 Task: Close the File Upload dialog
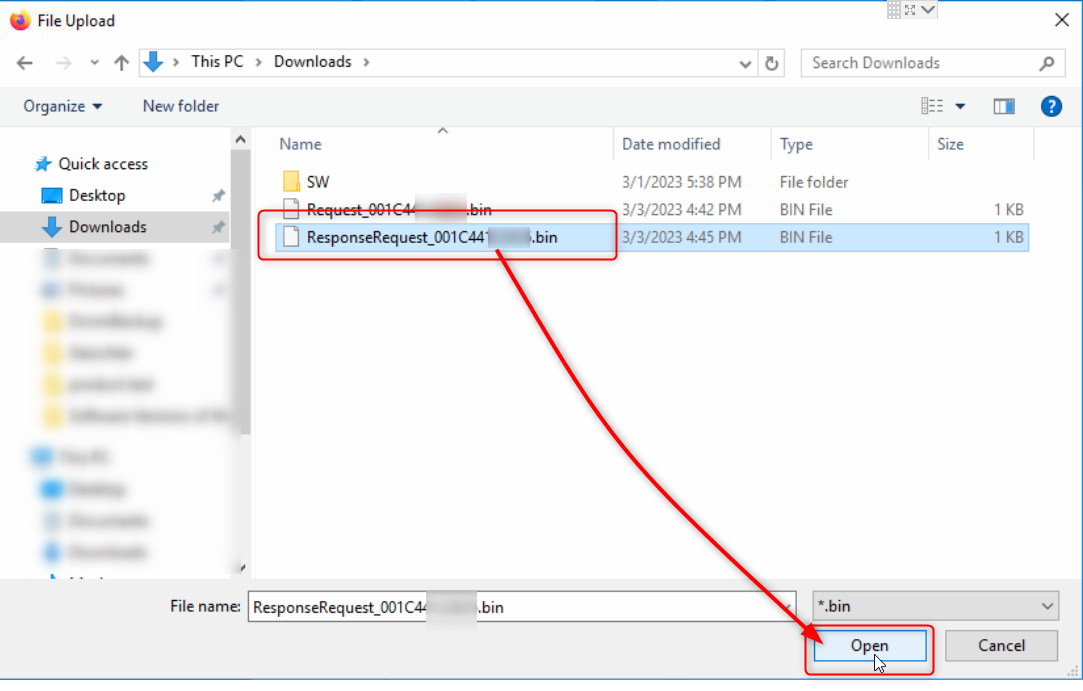pyautogui.click(x=1062, y=20)
